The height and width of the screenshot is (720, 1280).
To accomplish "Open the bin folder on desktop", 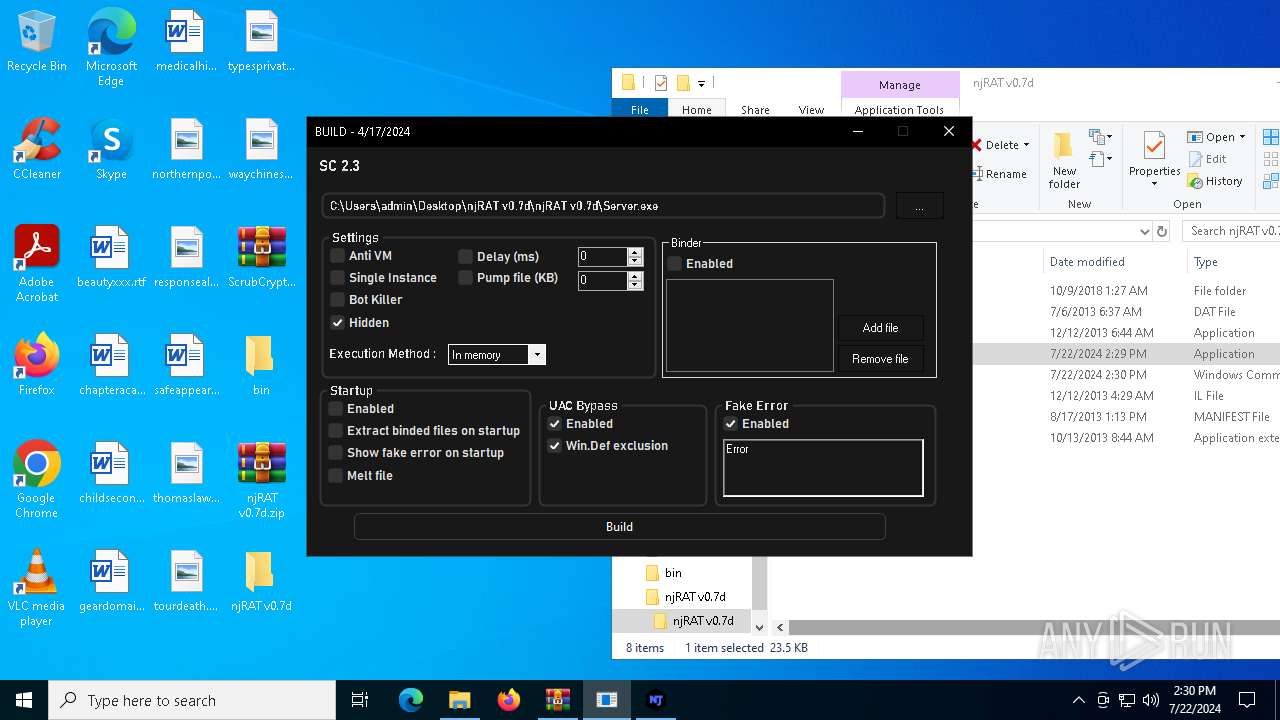I will [x=261, y=366].
